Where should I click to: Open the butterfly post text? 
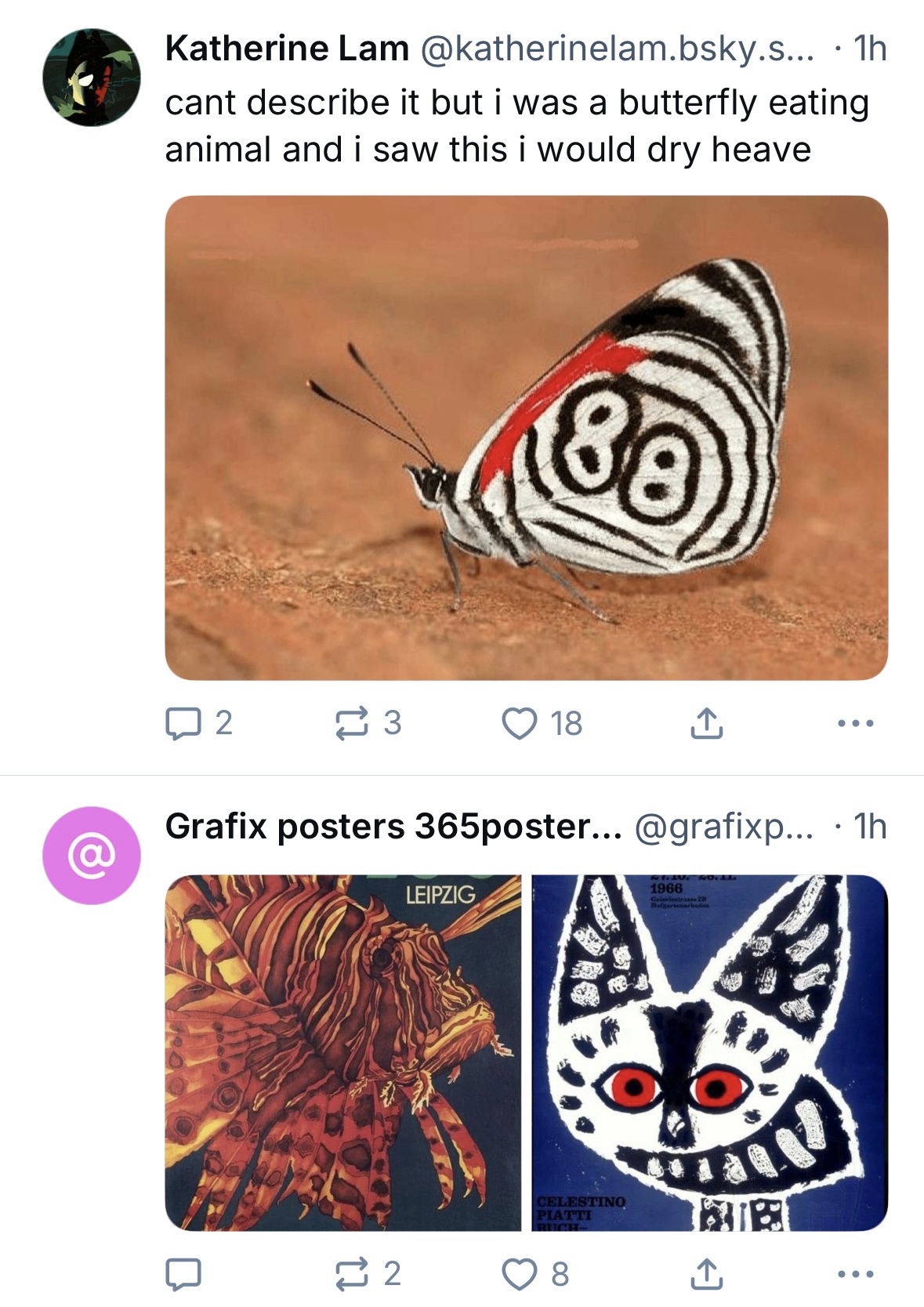517,125
